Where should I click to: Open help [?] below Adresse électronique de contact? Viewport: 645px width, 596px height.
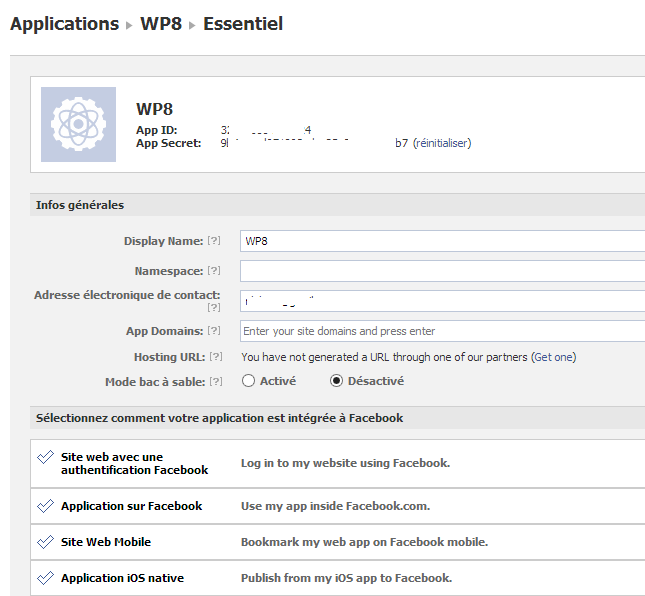(x=214, y=307)
